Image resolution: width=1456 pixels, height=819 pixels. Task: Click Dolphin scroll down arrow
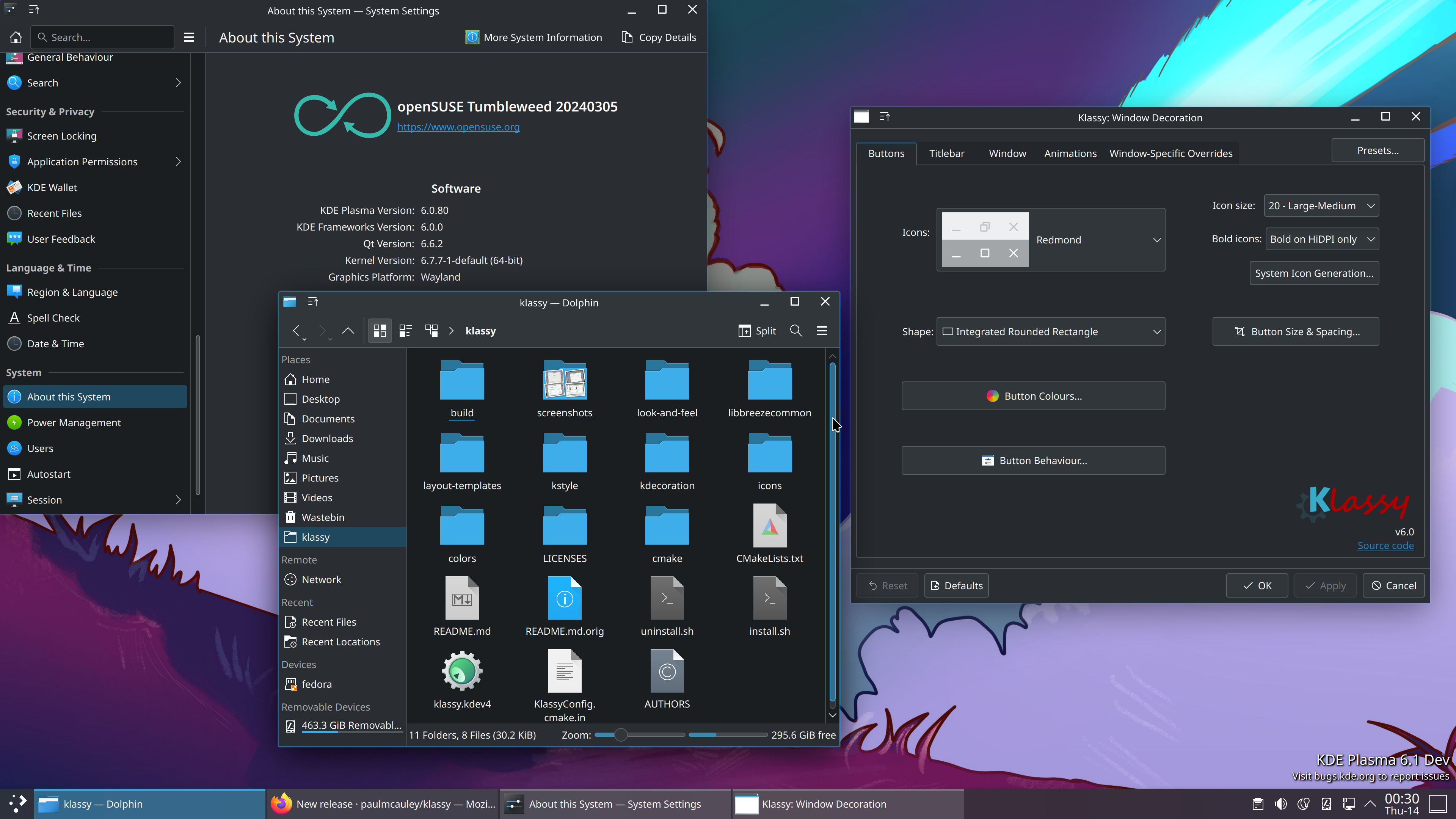833,715
